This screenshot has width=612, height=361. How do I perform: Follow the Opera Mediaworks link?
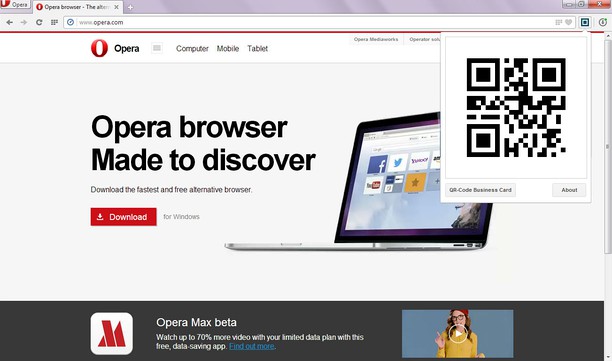pos(376,39)
